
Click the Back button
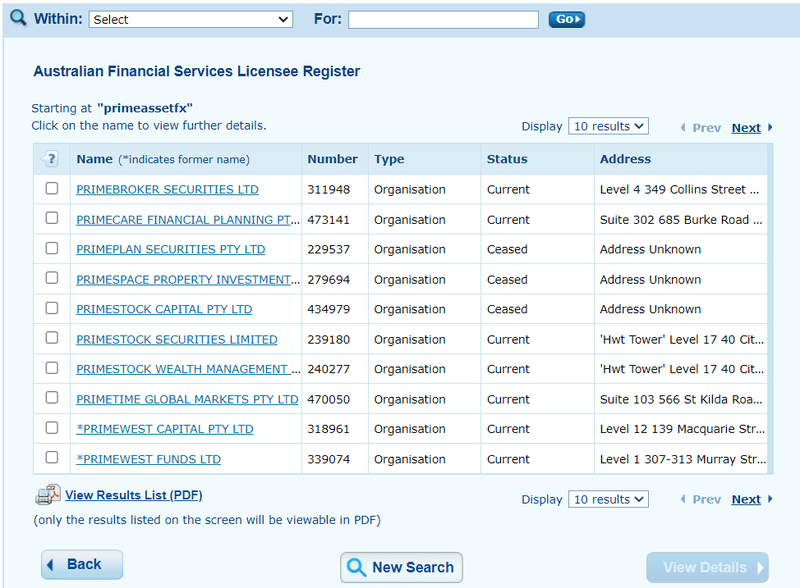pos(82,565)
